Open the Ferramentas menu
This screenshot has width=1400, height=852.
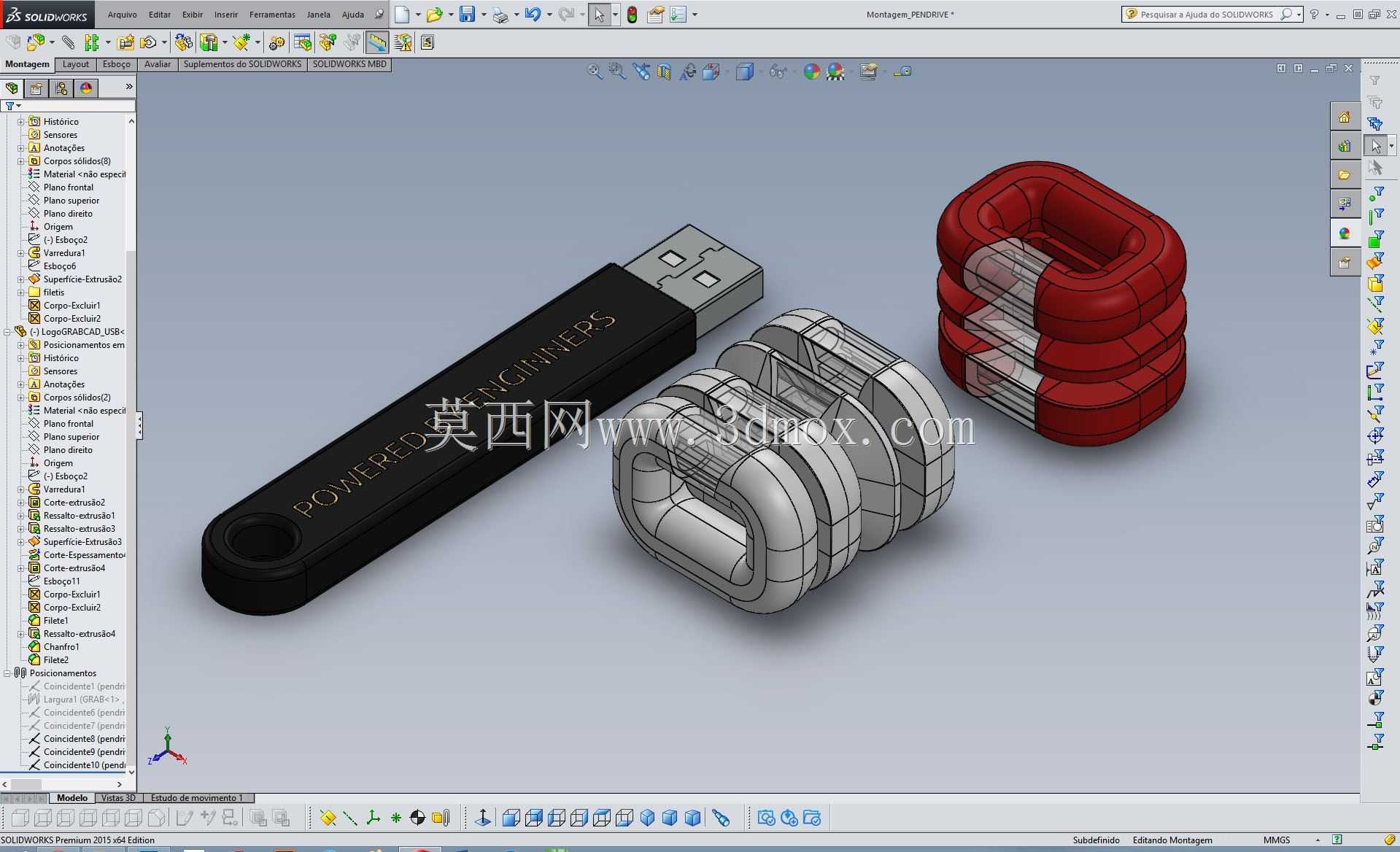pyautogui.click(x=272, y=15)
